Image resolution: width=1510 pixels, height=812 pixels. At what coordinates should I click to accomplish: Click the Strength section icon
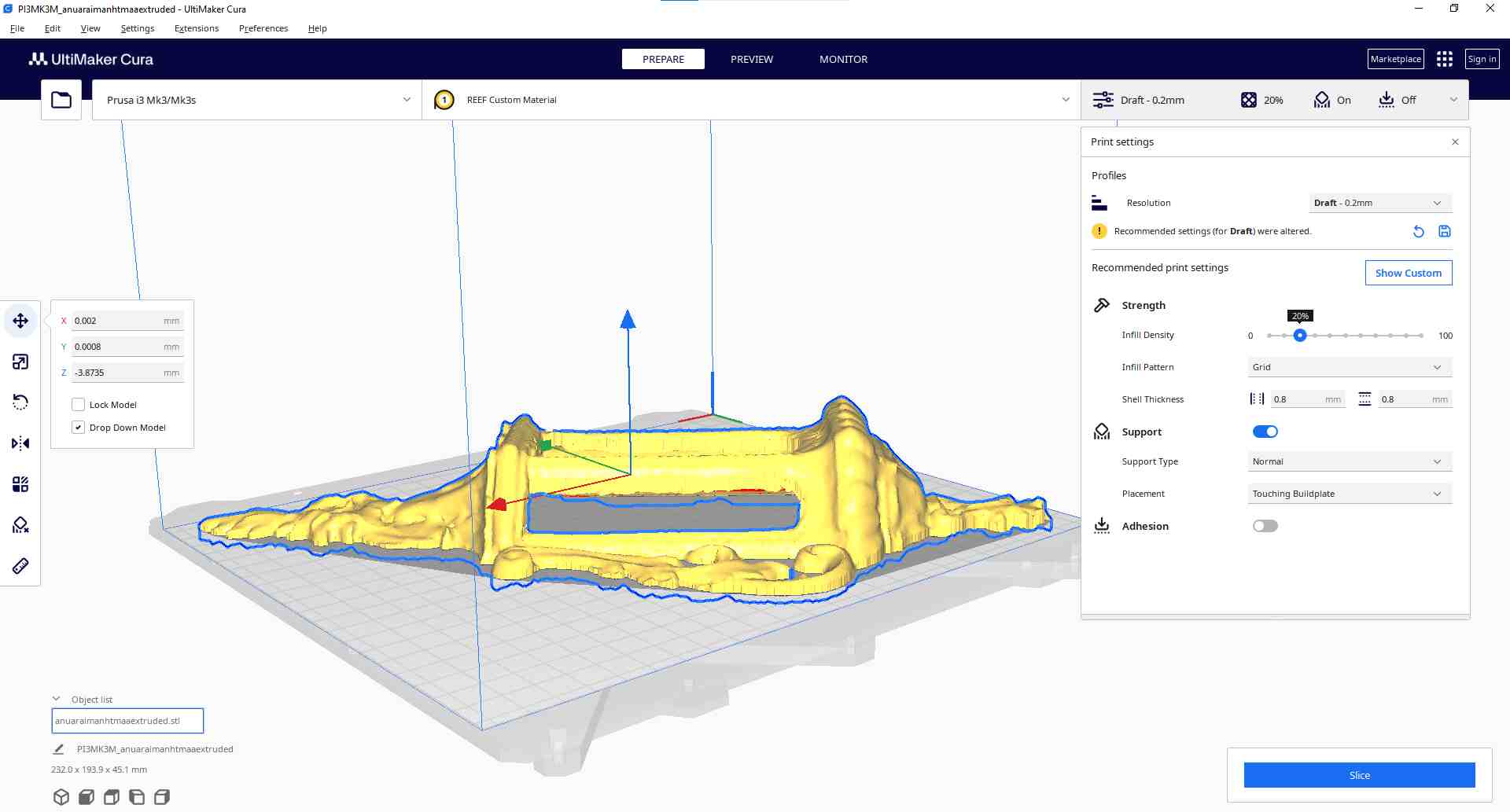point(1102,305)
